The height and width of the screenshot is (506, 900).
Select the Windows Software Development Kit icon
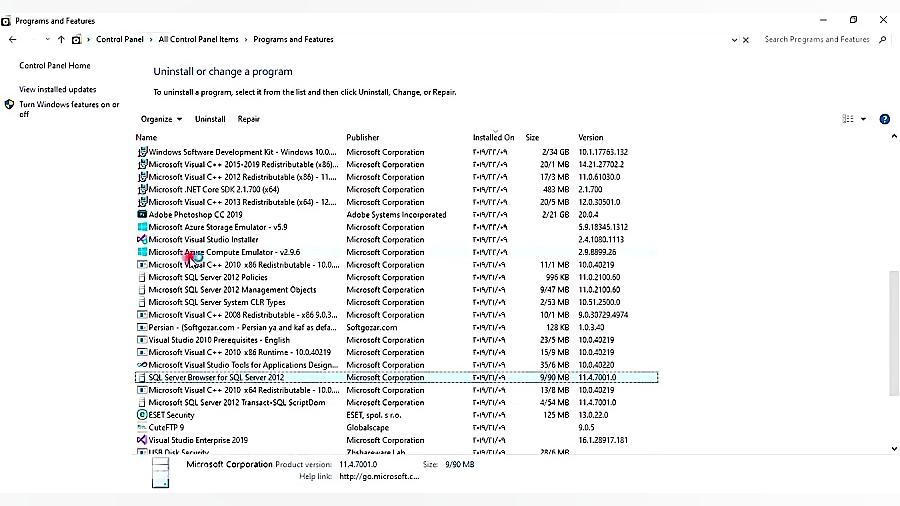click(x=142, y=152)
